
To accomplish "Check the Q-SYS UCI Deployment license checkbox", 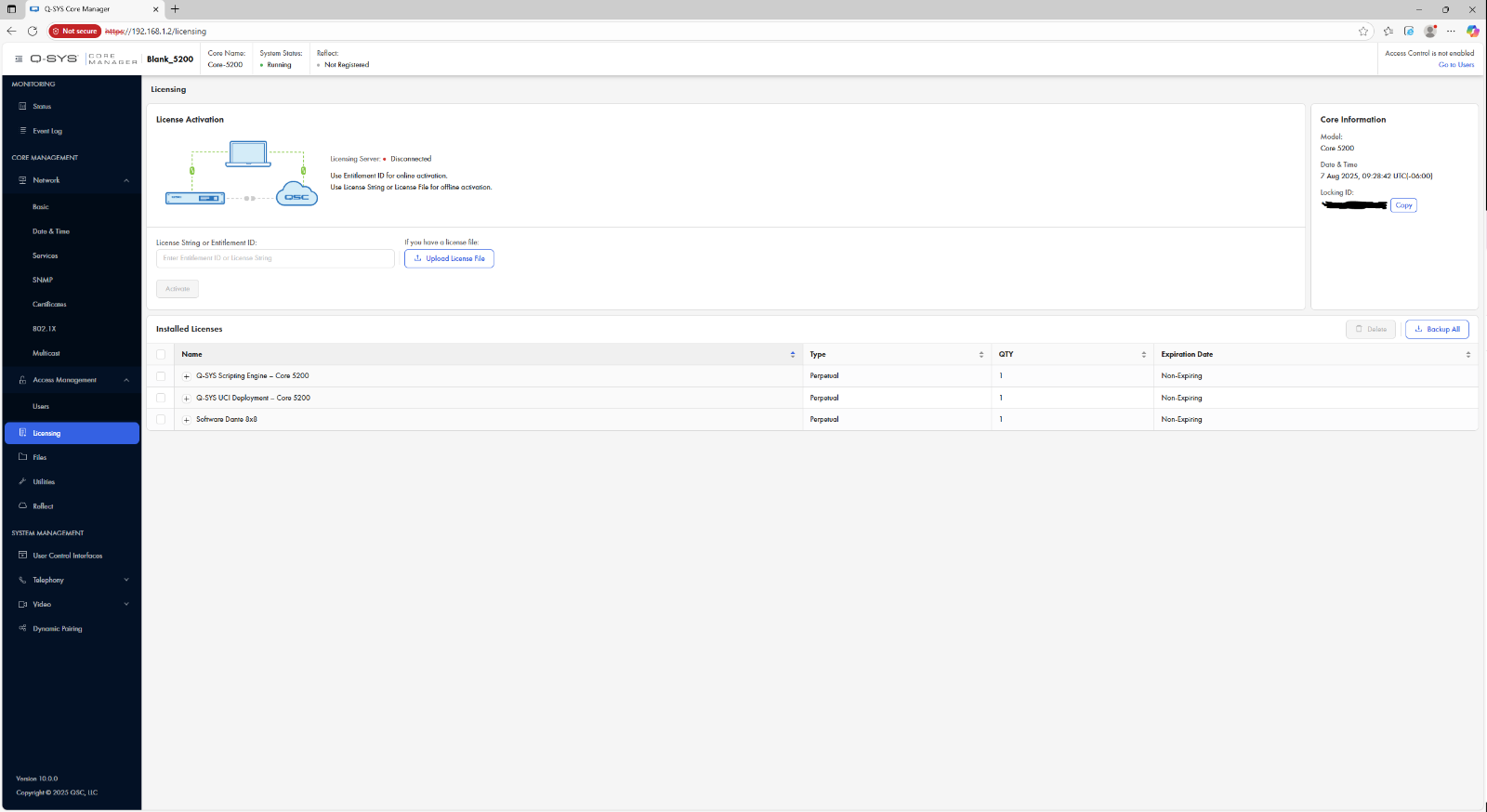I will click(161, 398).
